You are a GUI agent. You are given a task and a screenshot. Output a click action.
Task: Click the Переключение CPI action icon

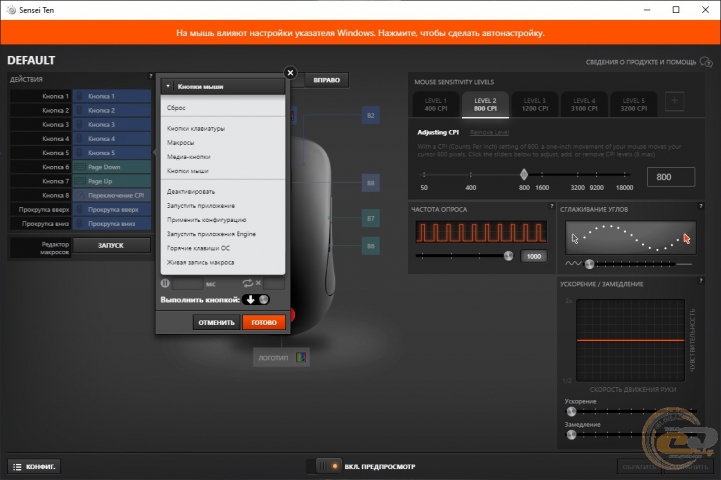(x=80, y=195)
